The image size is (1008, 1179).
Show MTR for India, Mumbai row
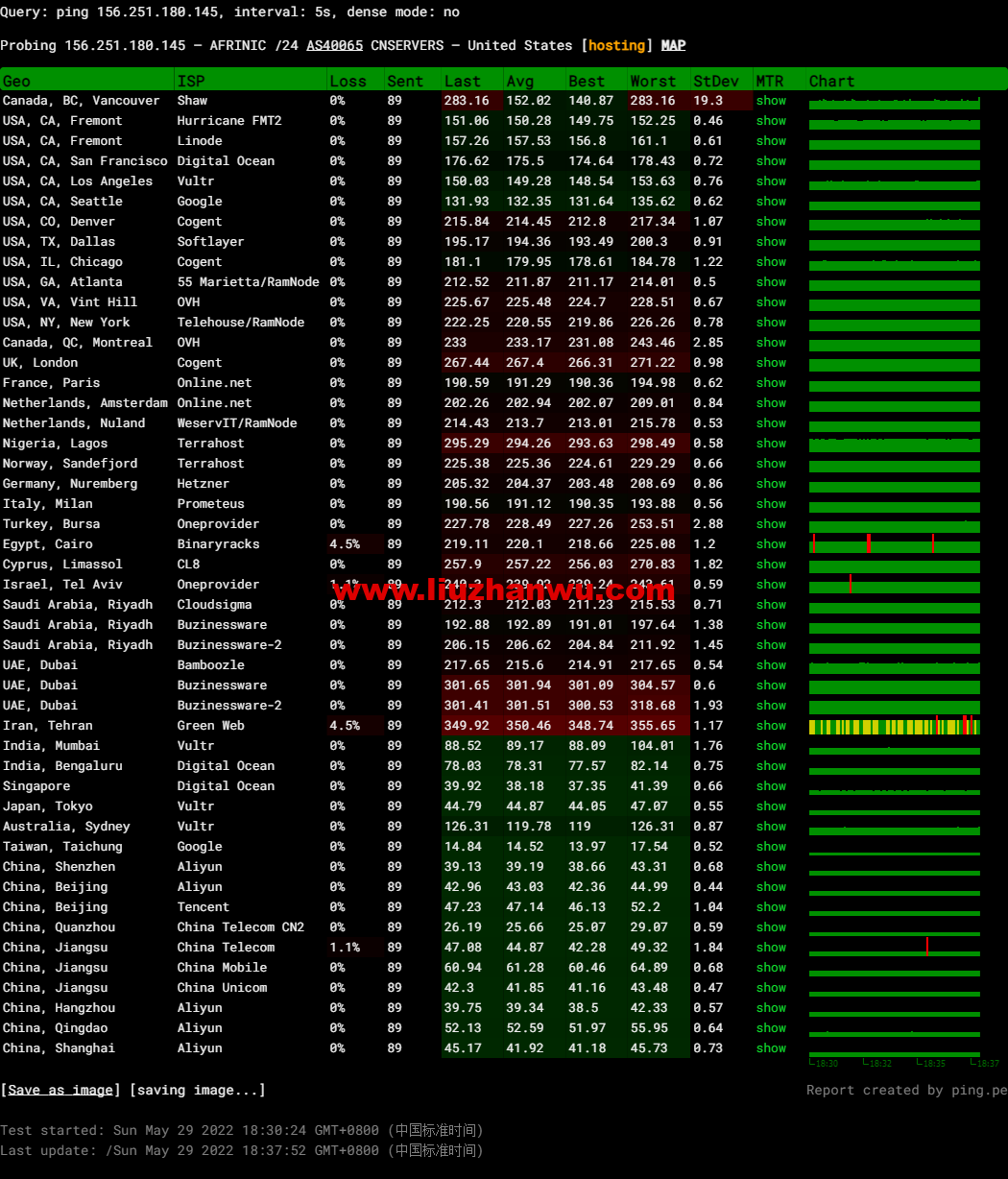[x=771, y=746]
